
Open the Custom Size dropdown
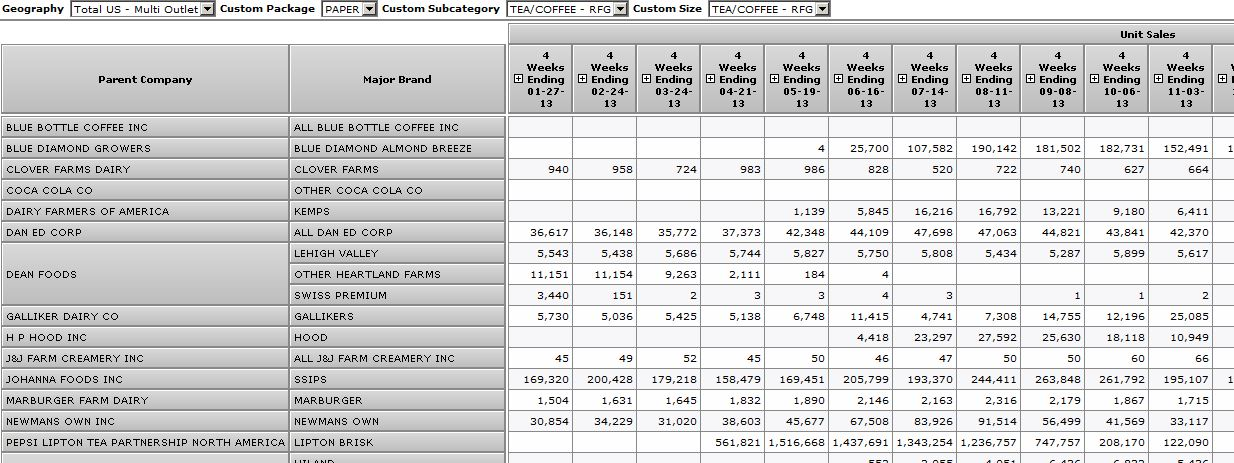pos(822,9)
